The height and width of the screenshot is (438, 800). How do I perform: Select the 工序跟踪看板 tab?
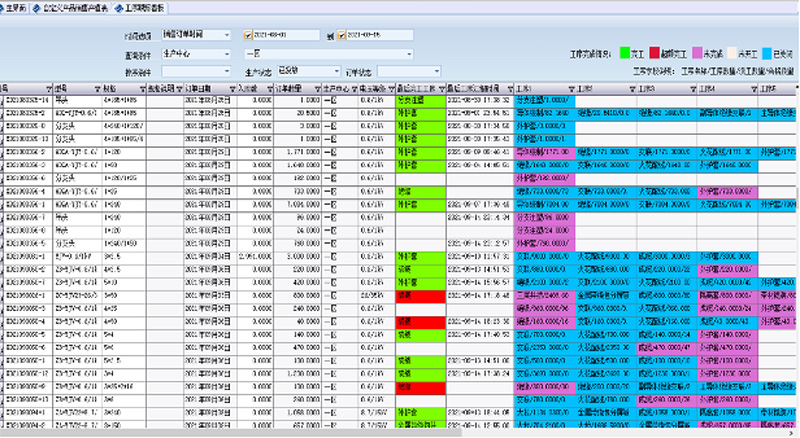pos(140,8)
